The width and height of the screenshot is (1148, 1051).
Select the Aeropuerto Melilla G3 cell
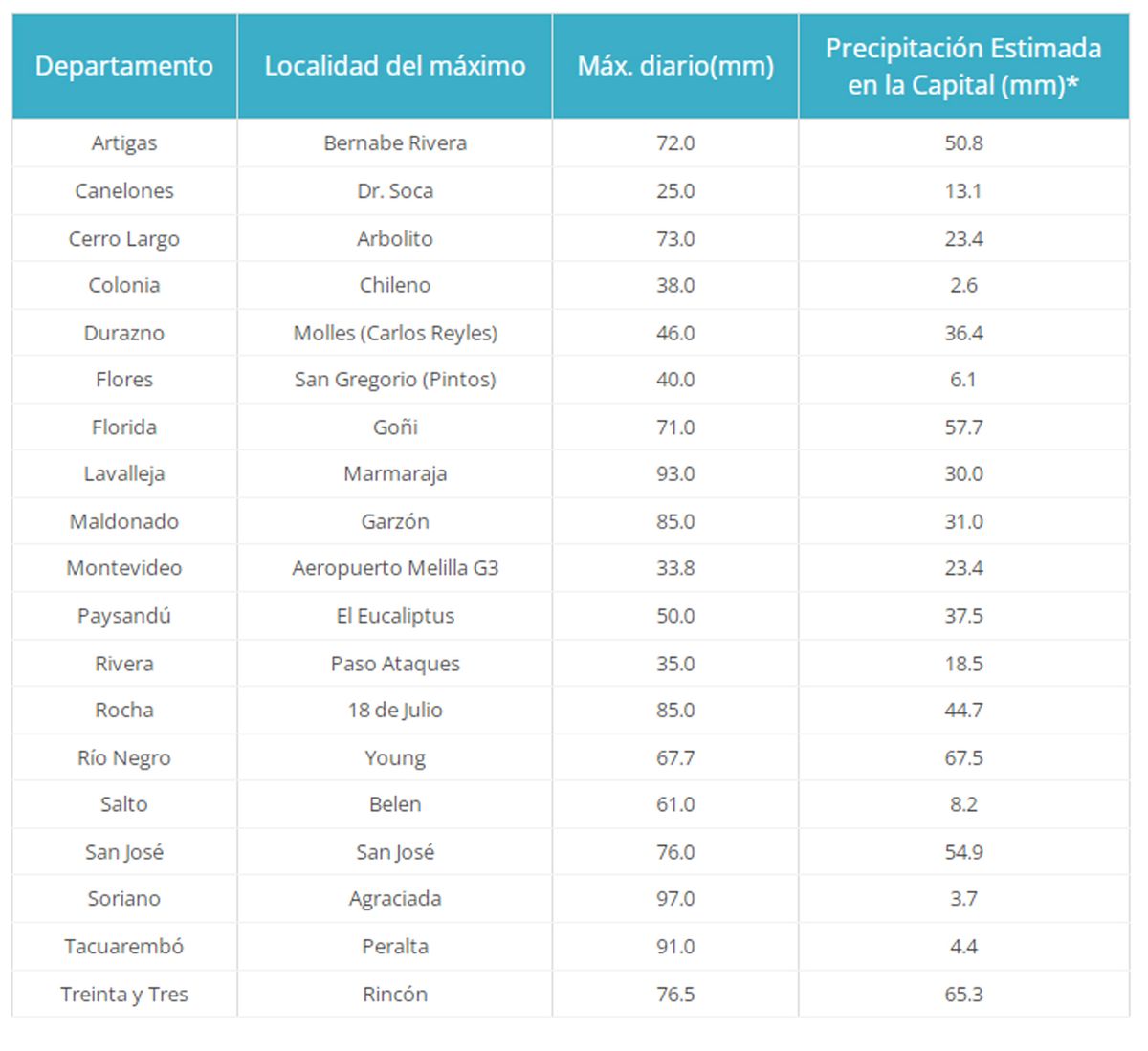[x=395, y=568]
